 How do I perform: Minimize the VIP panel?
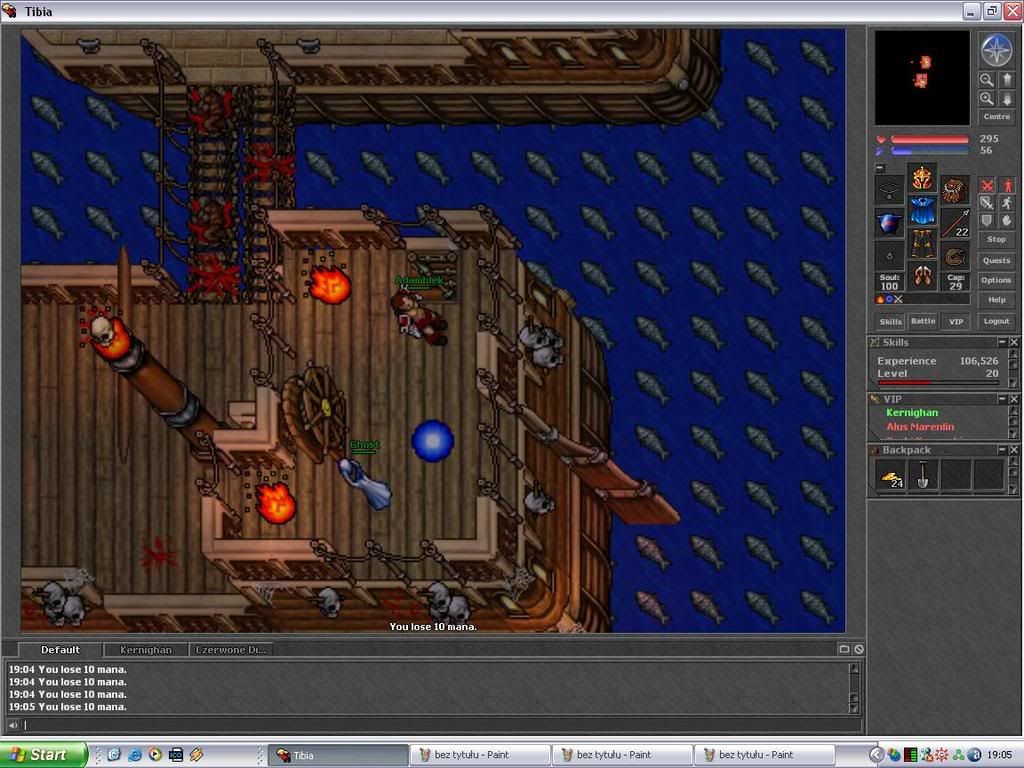(1001, 399)
